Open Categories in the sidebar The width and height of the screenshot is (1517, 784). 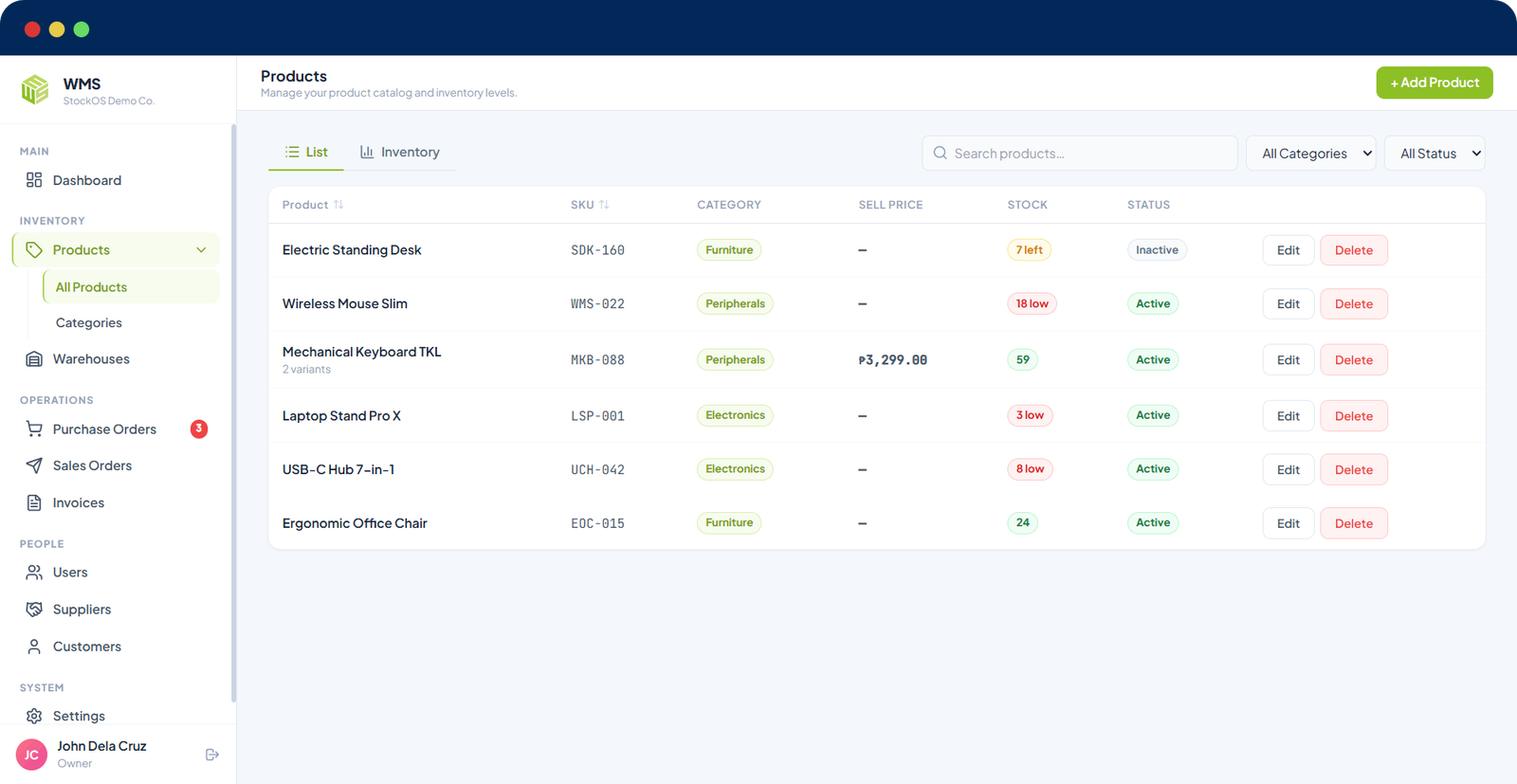click(x=89, y=323)
